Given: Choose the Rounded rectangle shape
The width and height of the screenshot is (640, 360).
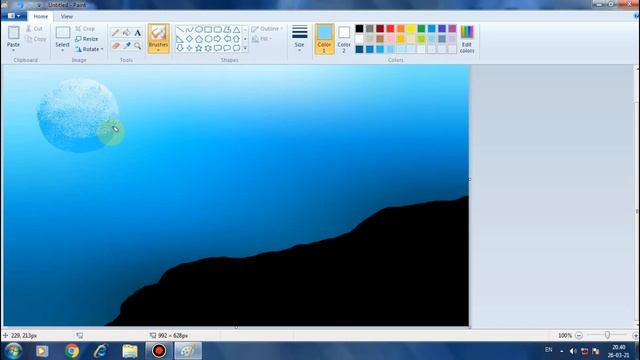Looking at the screenshot, I should point(218,30).
